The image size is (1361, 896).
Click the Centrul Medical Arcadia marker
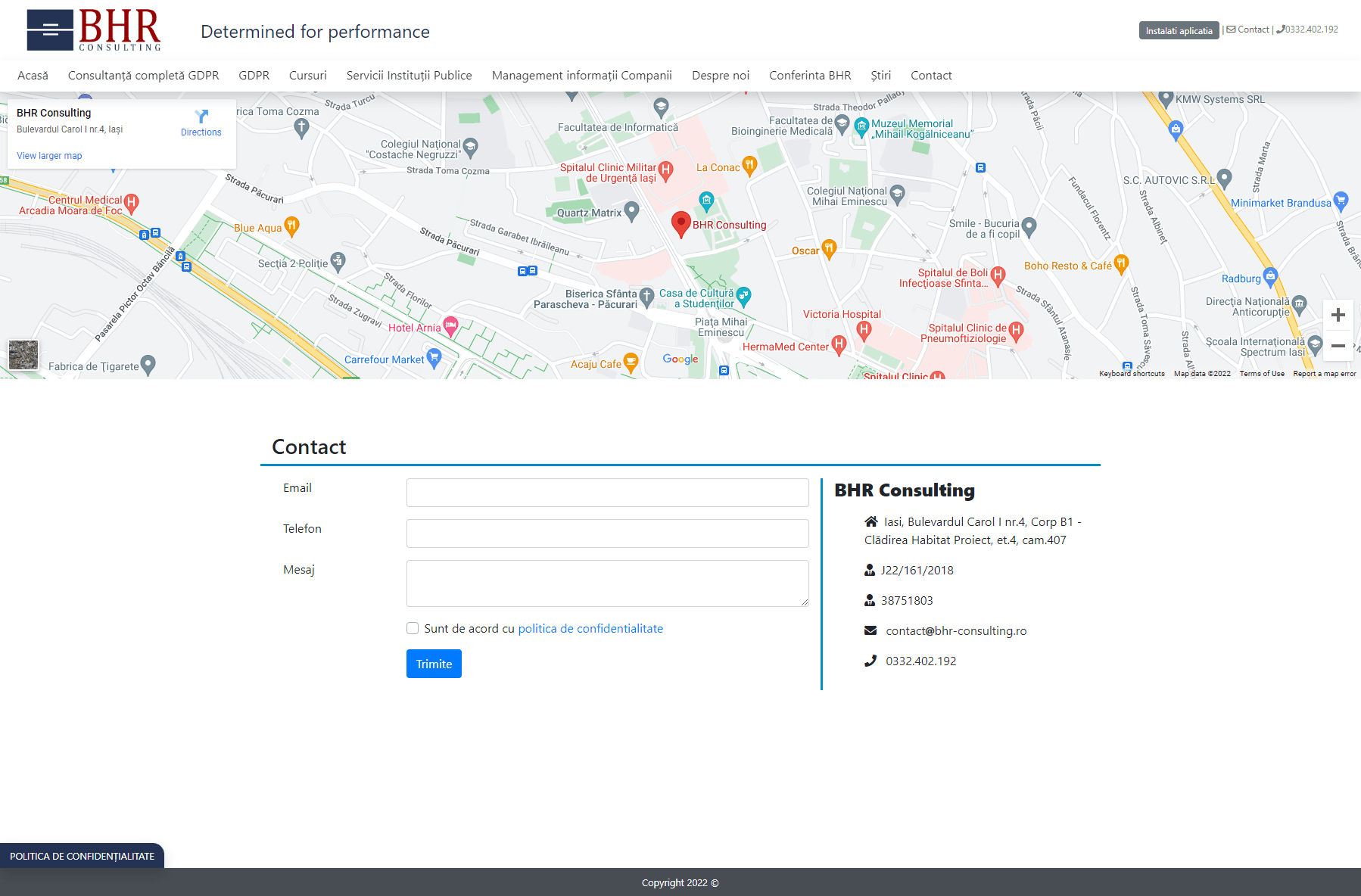[x=131, y=204]
